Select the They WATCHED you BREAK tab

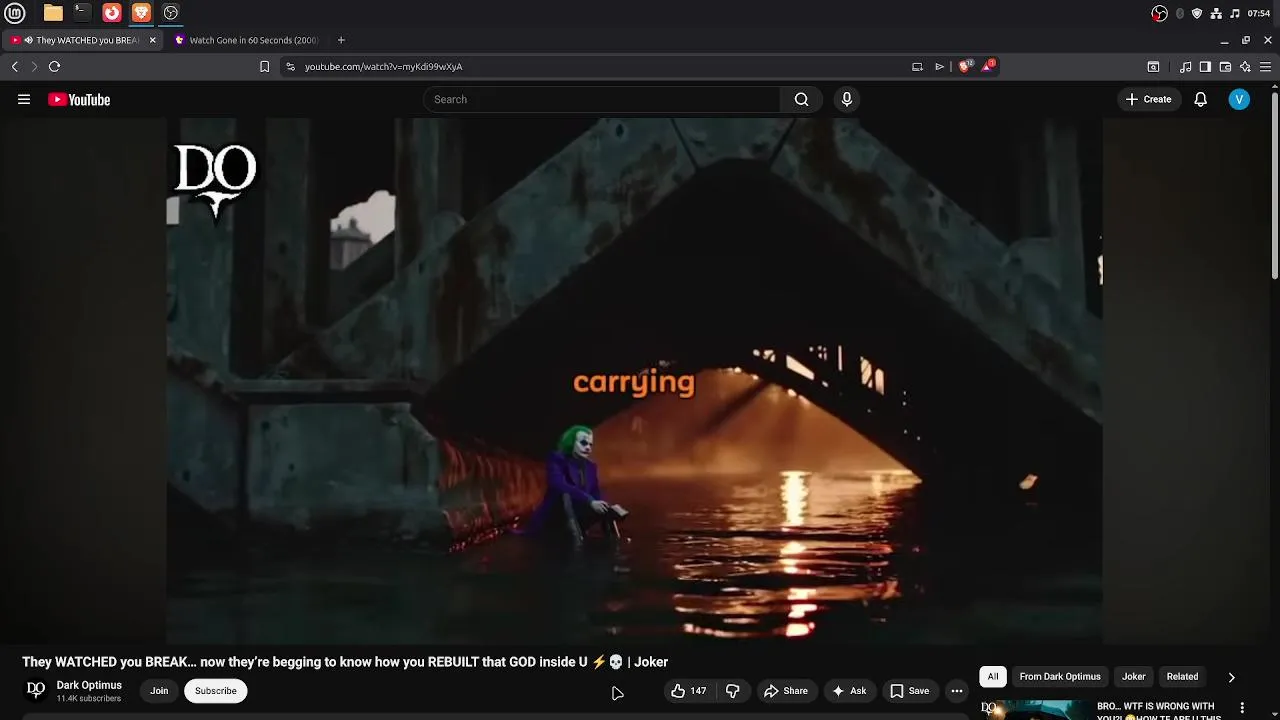pos(82,40)
